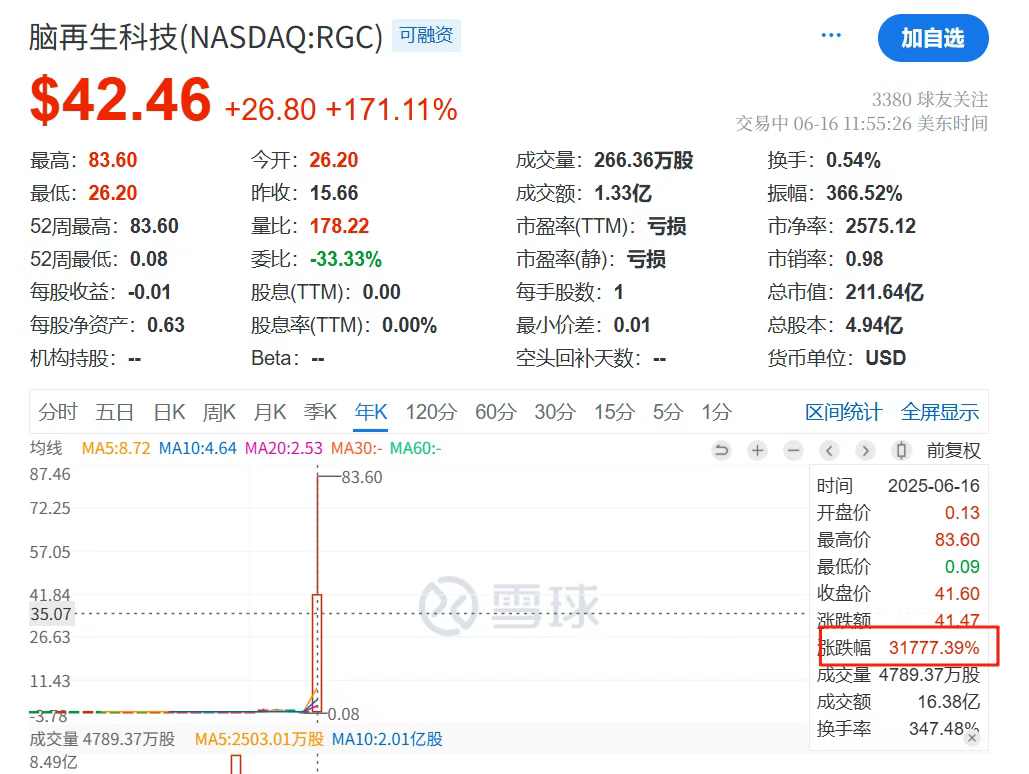
Task: Click the tooltip 收盘价 value 41.60
Action: click(x=957, y=594)
